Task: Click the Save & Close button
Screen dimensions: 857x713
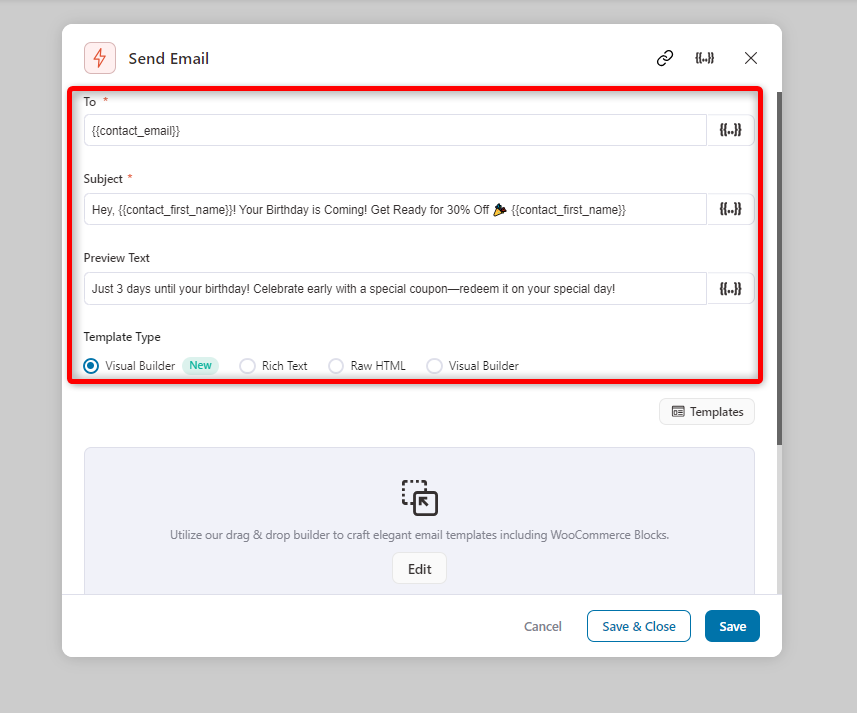Action: pos(638,626)
